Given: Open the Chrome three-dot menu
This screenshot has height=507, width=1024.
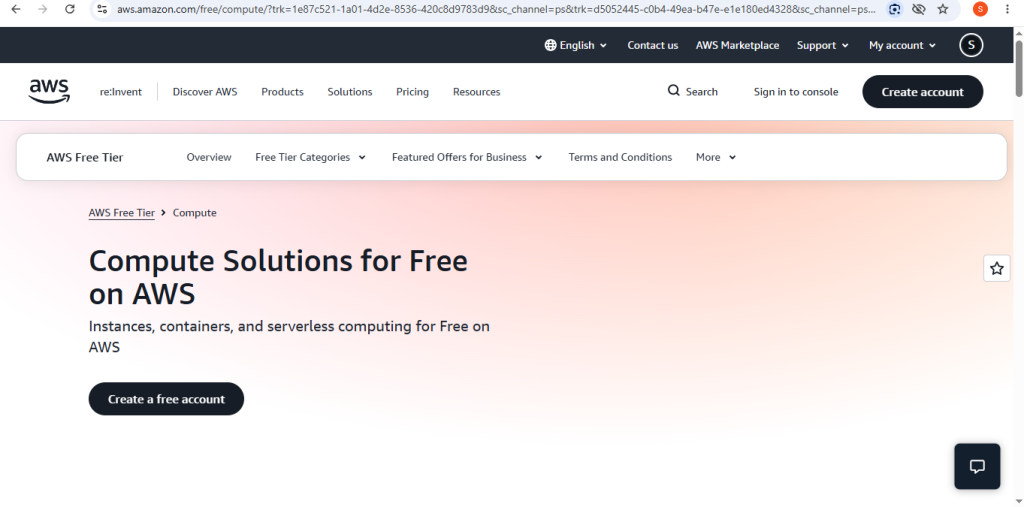Looking at the screenshot, I should click(1008, 9).
